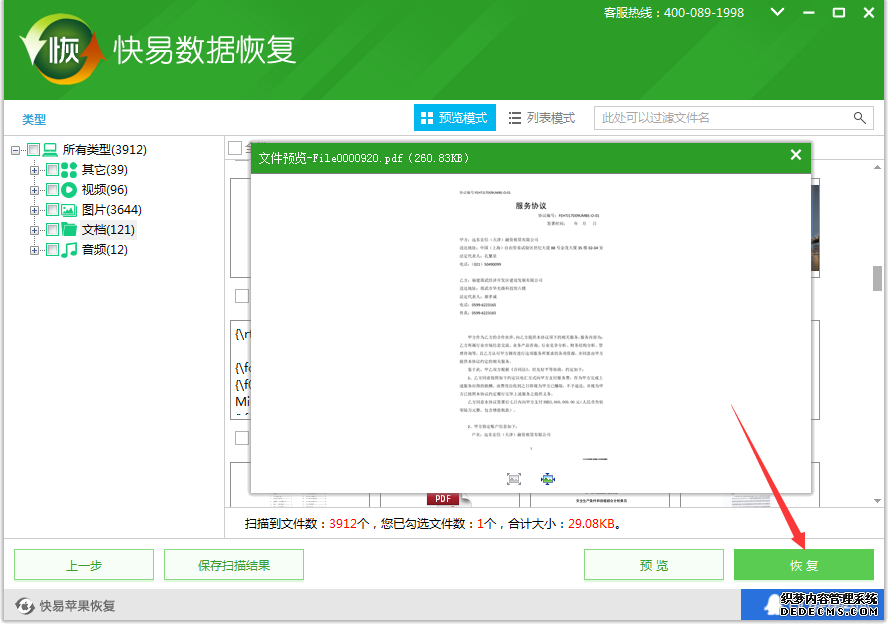The width and height of the screenshot is (889, 626).
Task: Click the 其它 four-dot category icon
Action: [69, 170]
